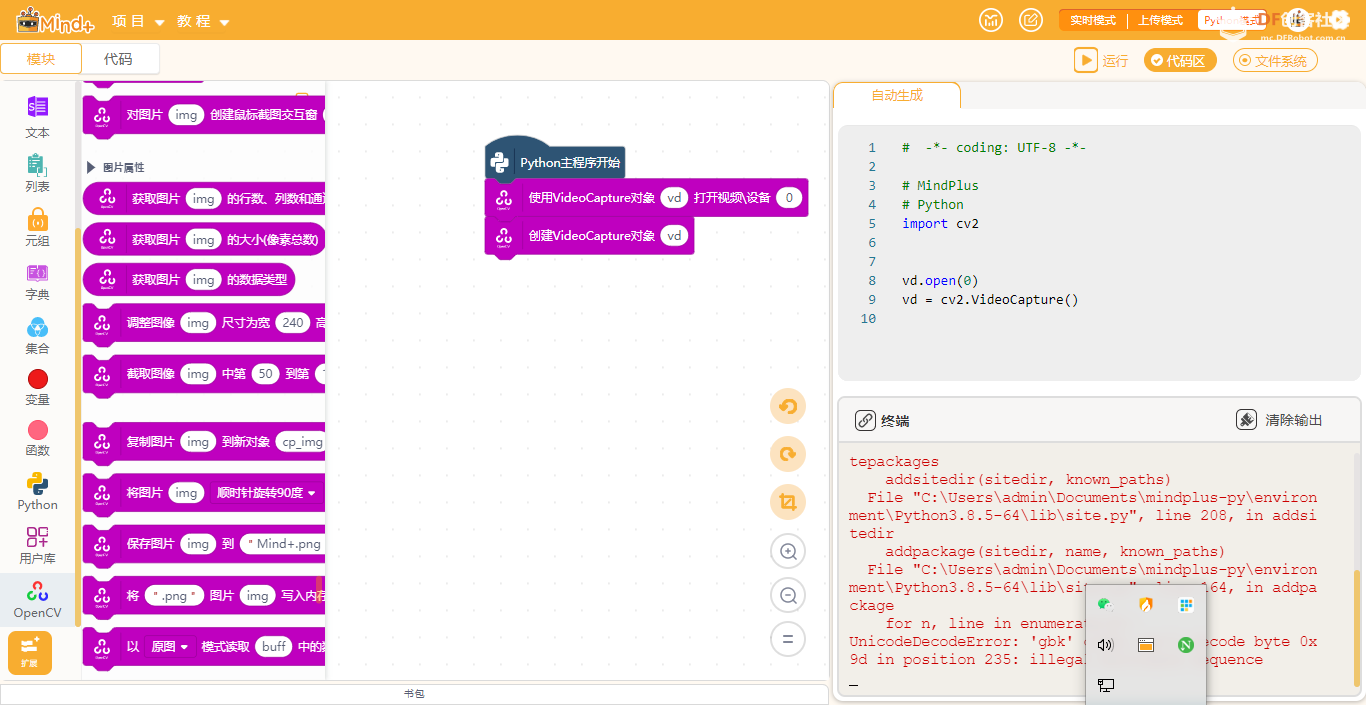Open the 顺时针旋转90度 rotation dropdown
Viewport: 1366px width, 705px height.
266,493
